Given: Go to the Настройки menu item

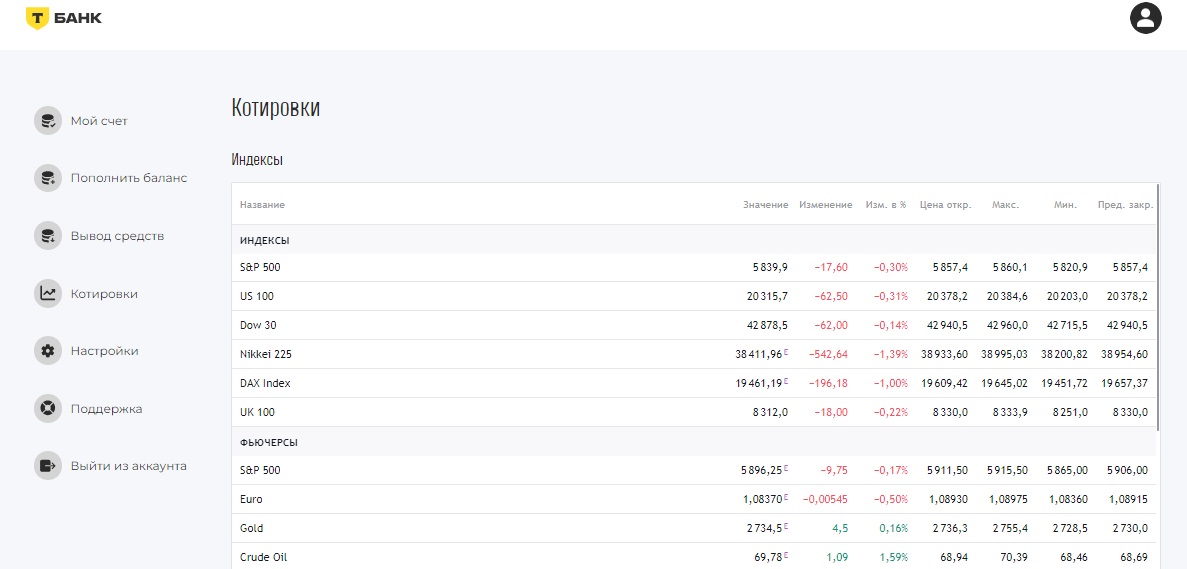Looking at the screenshot, I should [104, 351].
